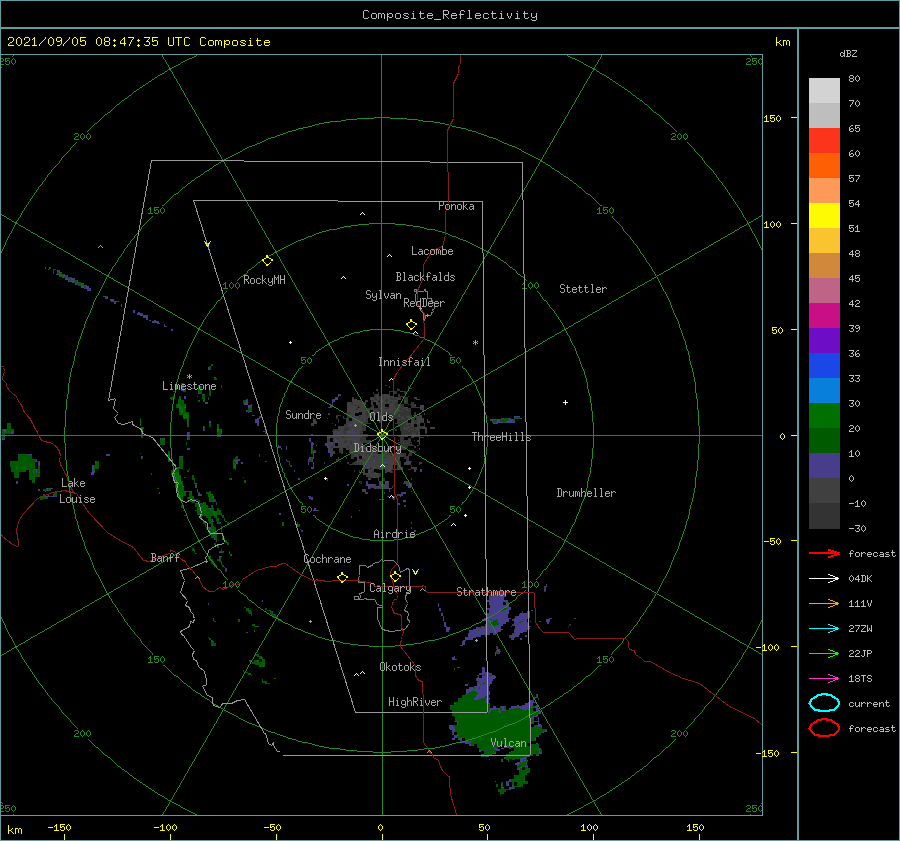Click the Sylvan label

point(383,295)
